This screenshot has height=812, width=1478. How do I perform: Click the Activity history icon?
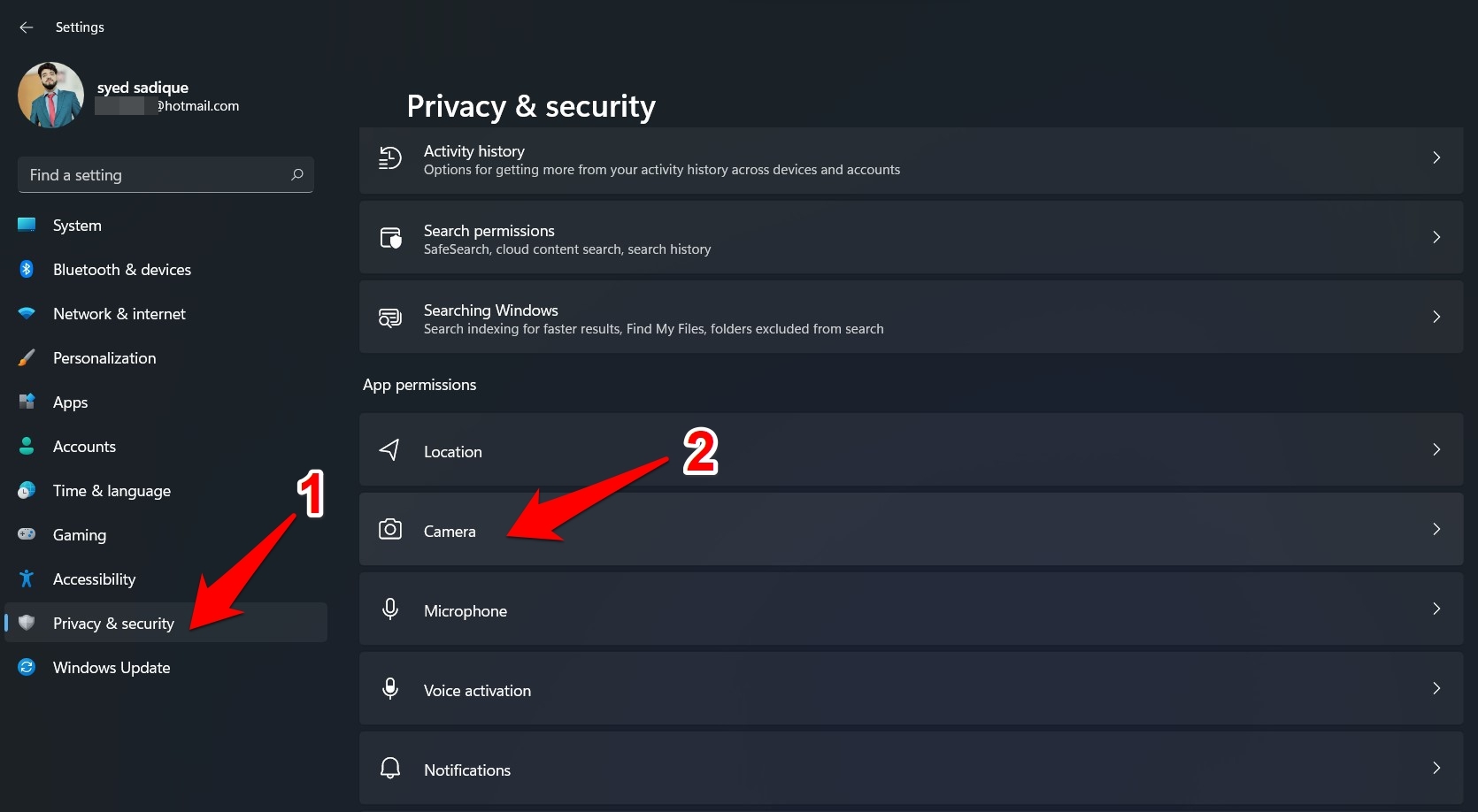point(389,157)
